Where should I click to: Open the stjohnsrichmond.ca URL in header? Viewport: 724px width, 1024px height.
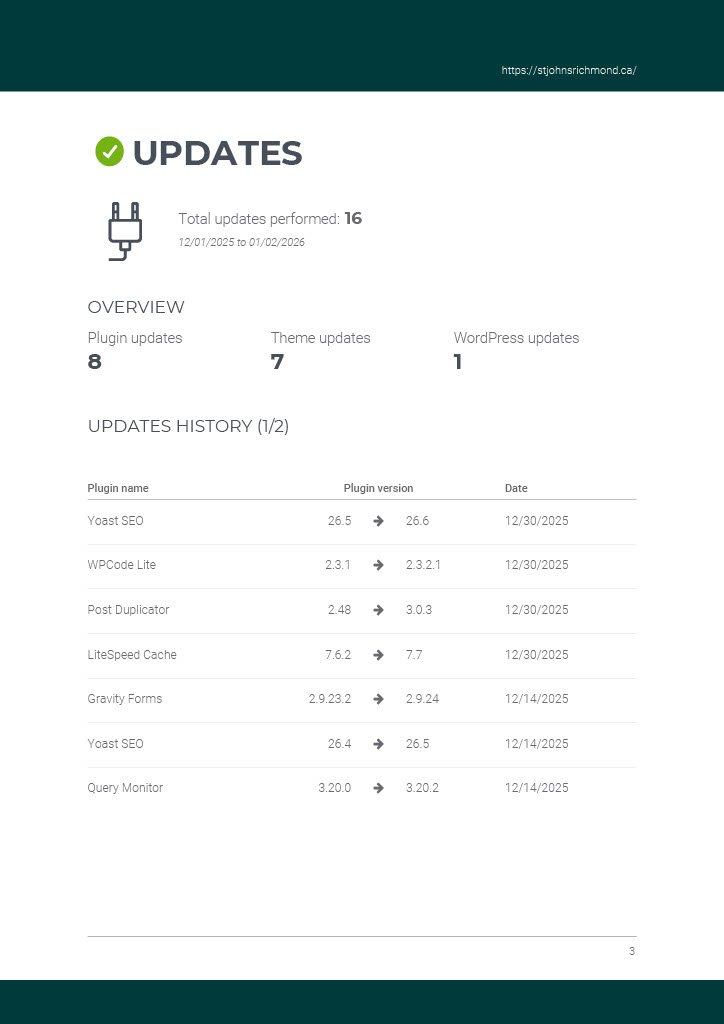pos(568,71)
